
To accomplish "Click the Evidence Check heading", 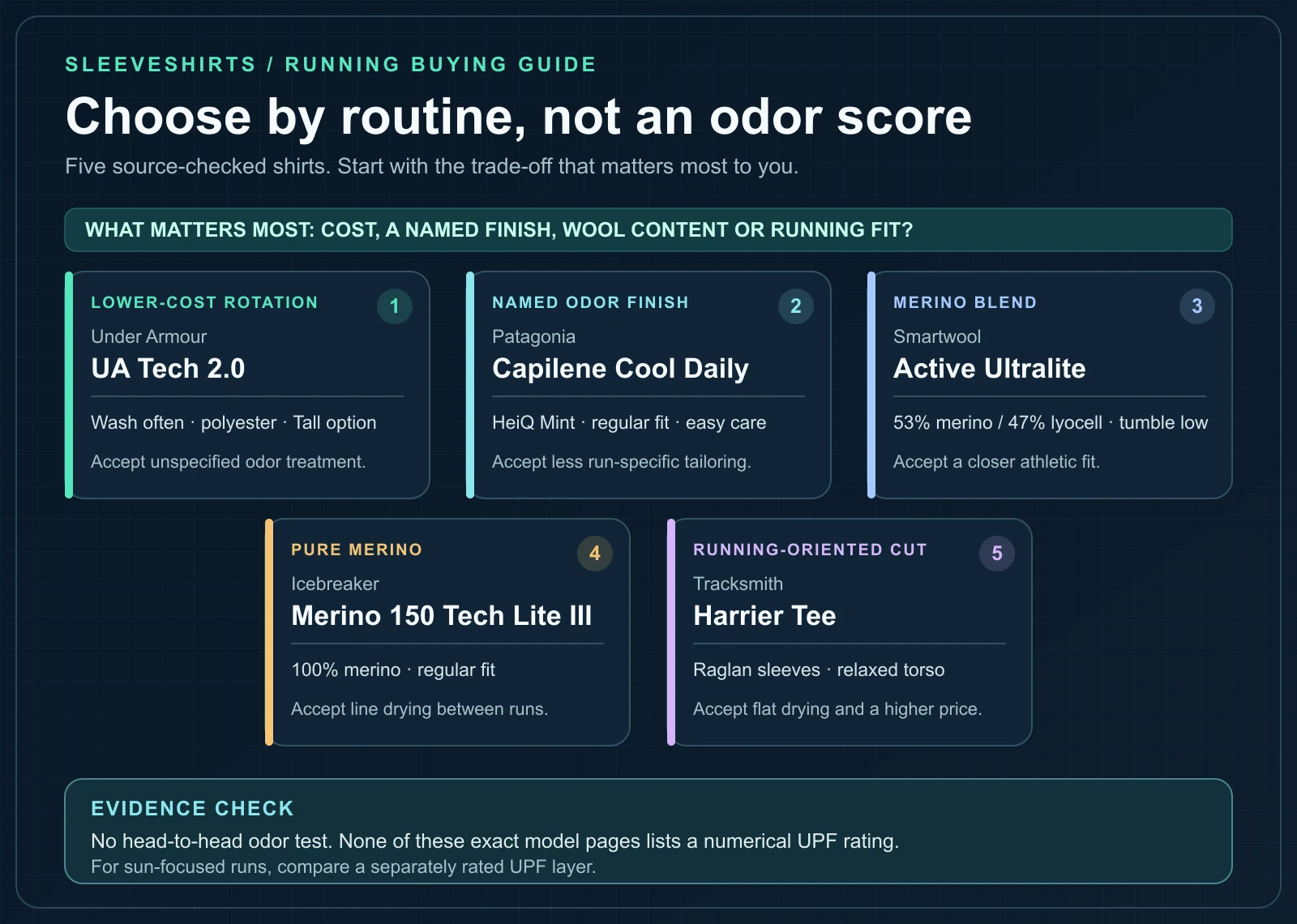I will [x=192, y=809].
